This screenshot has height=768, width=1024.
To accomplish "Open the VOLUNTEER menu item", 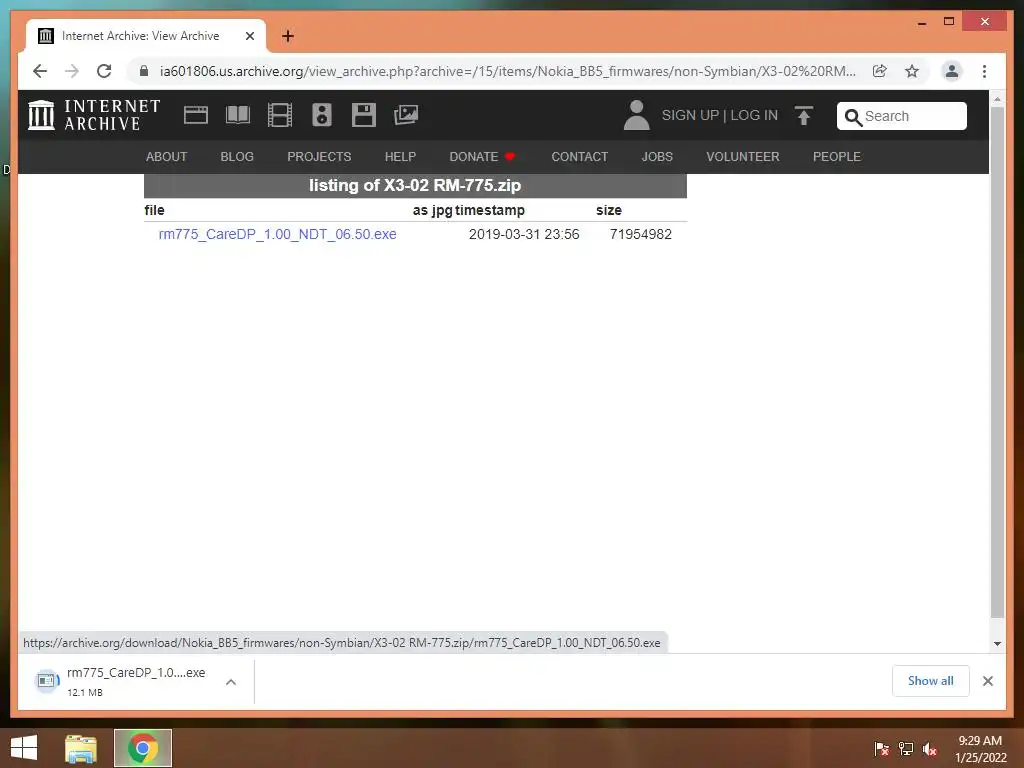I will [743, 157].
